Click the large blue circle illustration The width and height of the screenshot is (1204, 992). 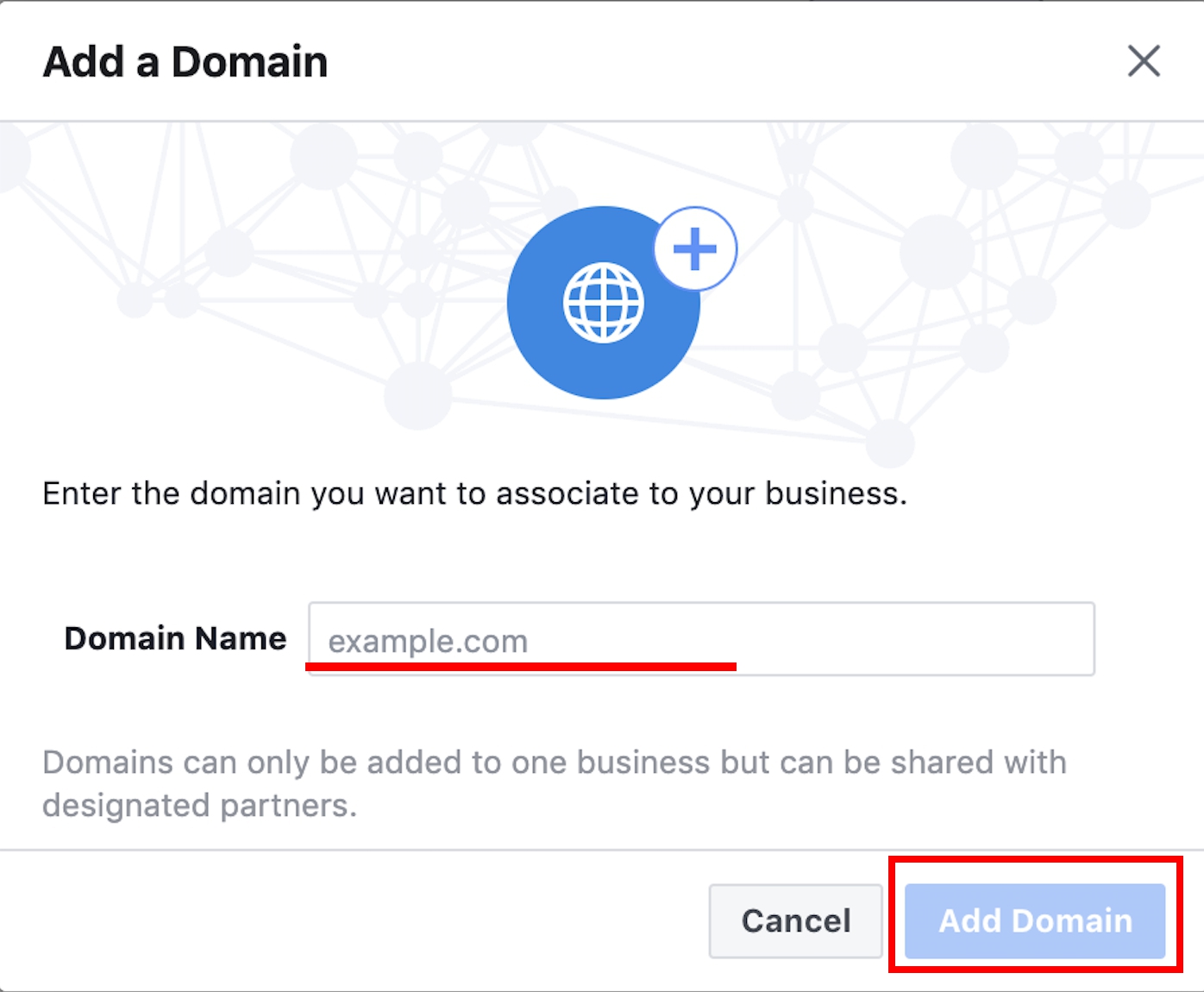click(603, 303)
